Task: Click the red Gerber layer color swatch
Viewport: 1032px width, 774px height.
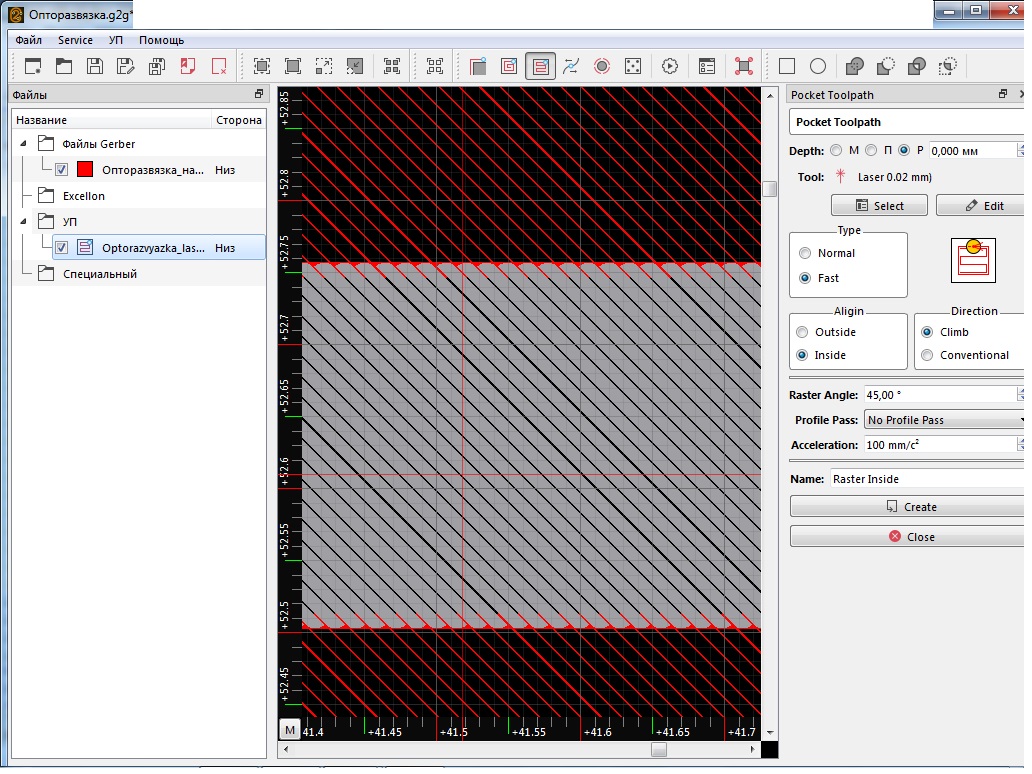Action: [85, 169]
